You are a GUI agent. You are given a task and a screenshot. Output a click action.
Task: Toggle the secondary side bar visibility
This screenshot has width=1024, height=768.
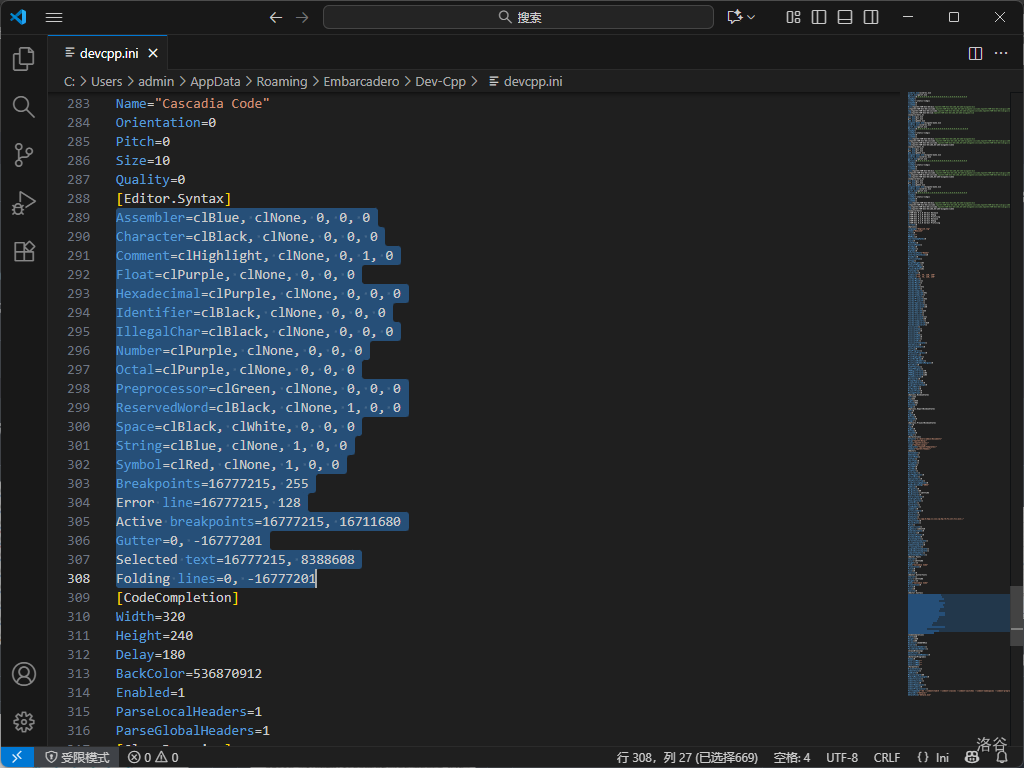pyautogui.click(x=871, y=17)
